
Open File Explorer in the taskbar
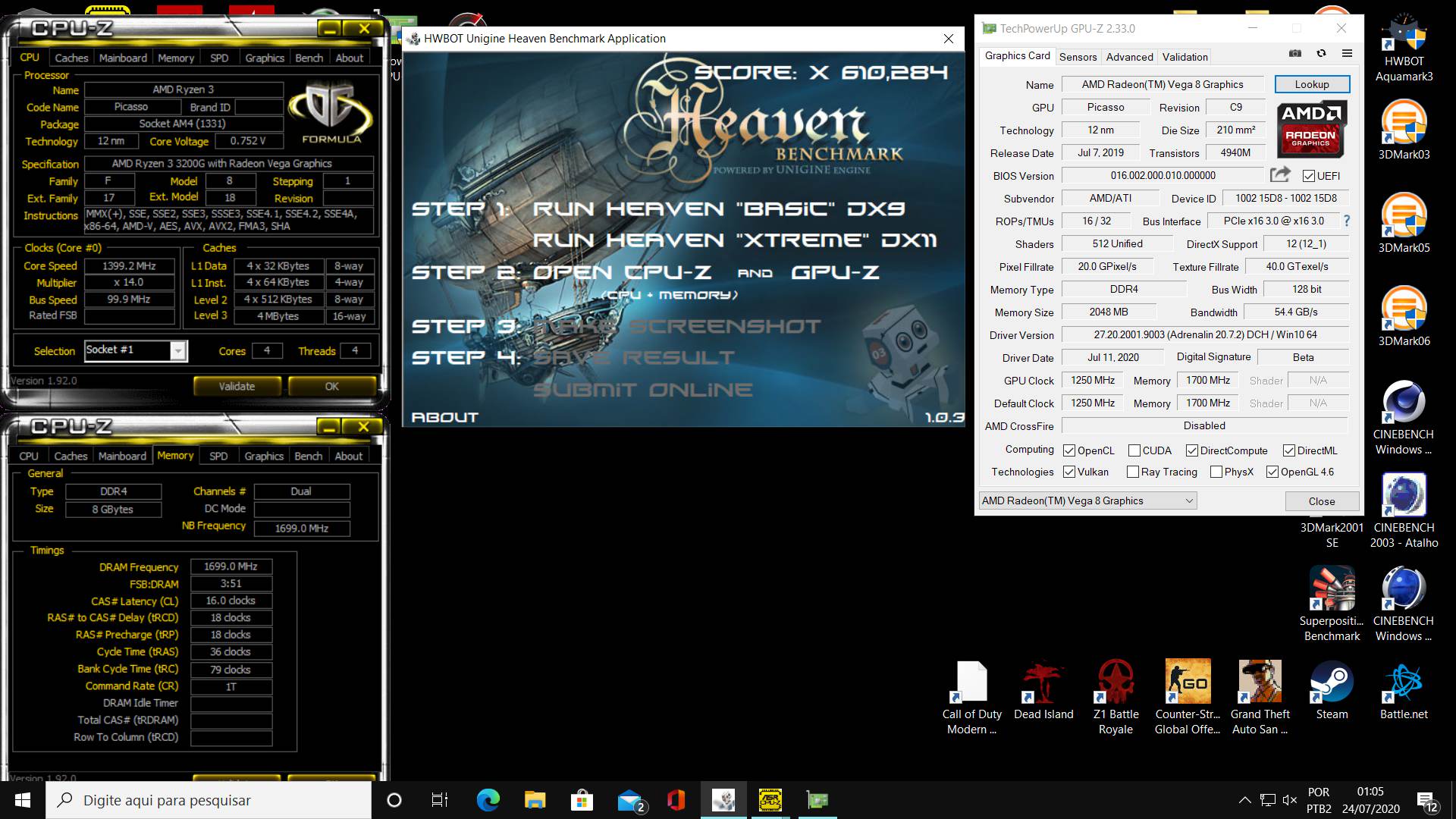pos(535,800)
